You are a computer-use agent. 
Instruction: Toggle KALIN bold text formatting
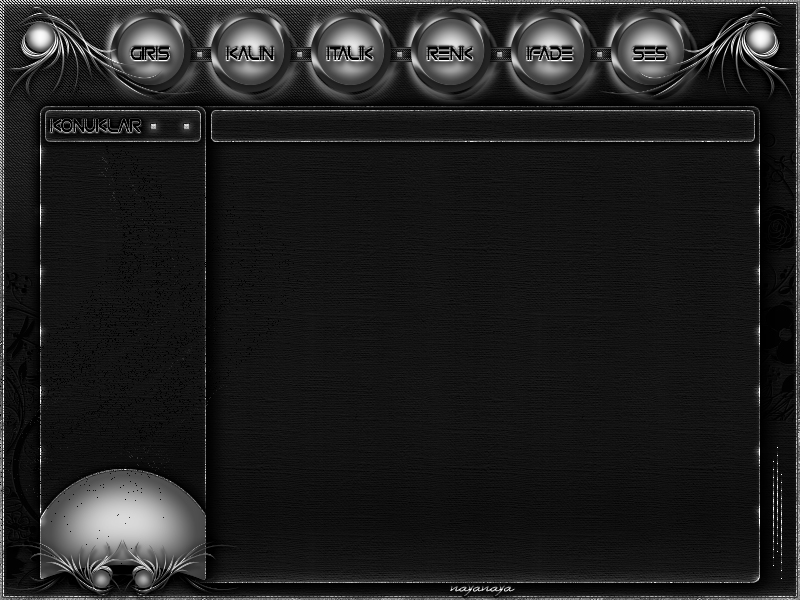tap(250, 54)
